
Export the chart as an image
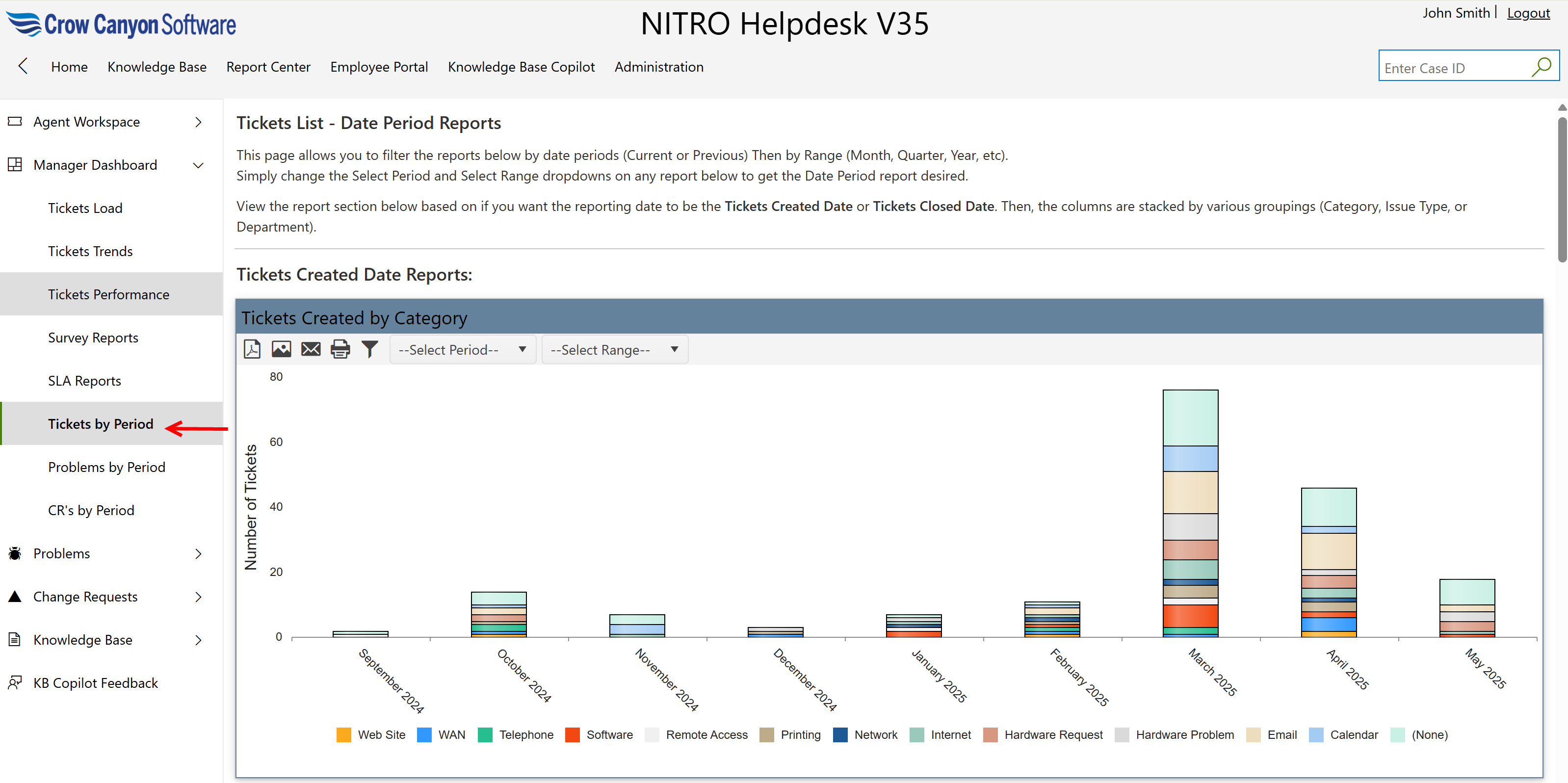[281, 349]
